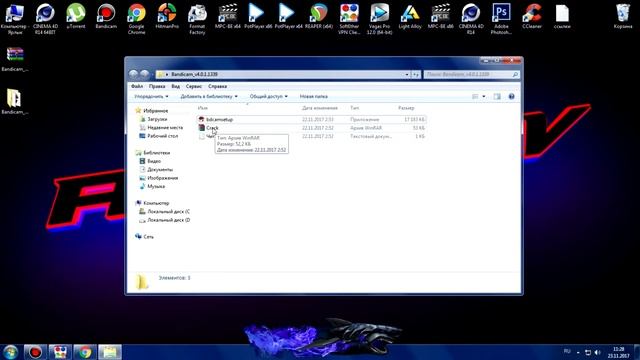Select PotPlayer x64 desktop icon
The height and width of the screenshot is (360, 640).
(289, 16)
